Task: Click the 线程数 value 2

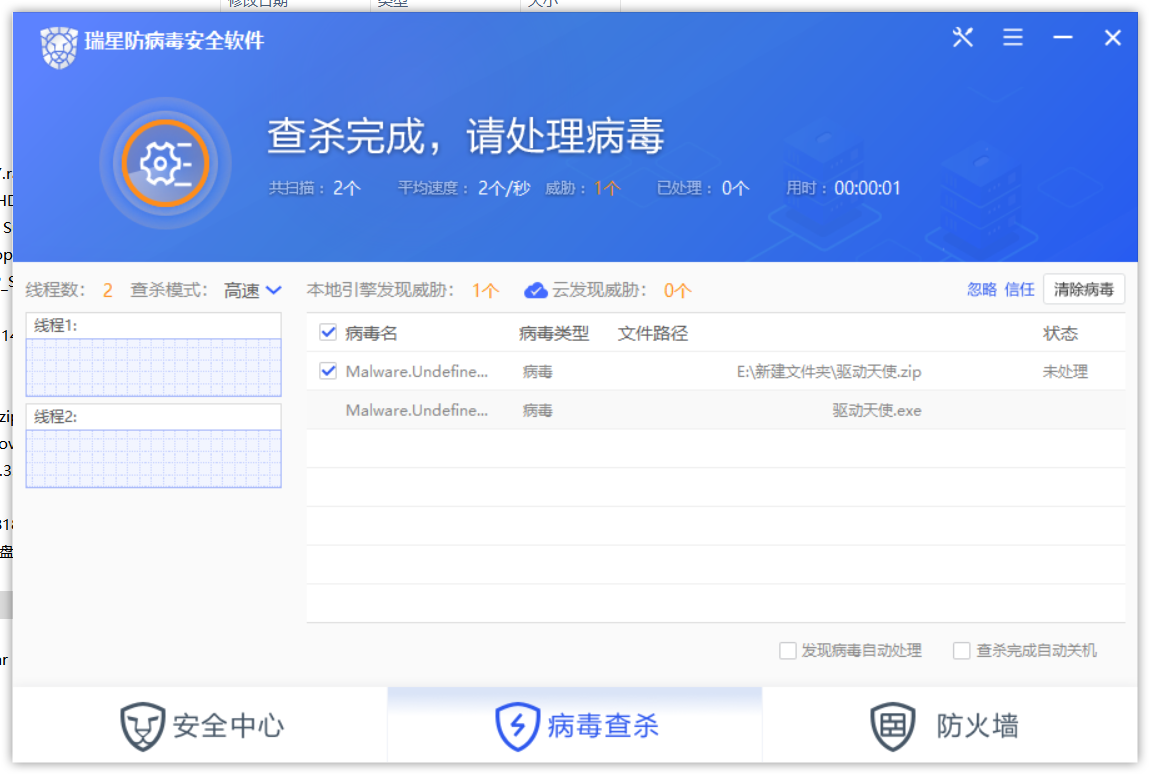Action: [x=108, y=291]
